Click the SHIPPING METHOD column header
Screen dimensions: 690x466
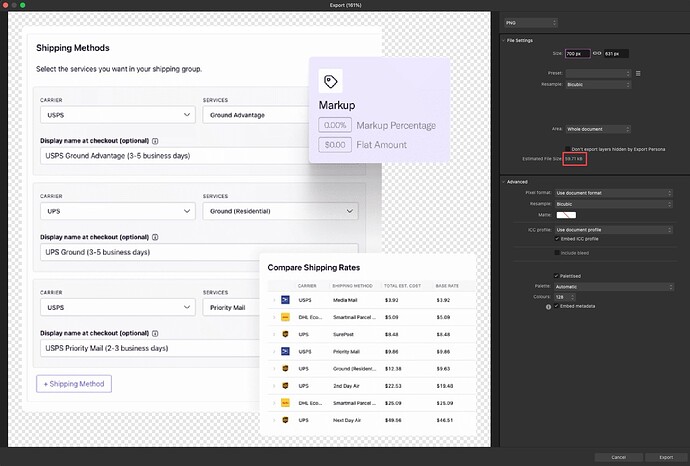(x=352, y=286)
